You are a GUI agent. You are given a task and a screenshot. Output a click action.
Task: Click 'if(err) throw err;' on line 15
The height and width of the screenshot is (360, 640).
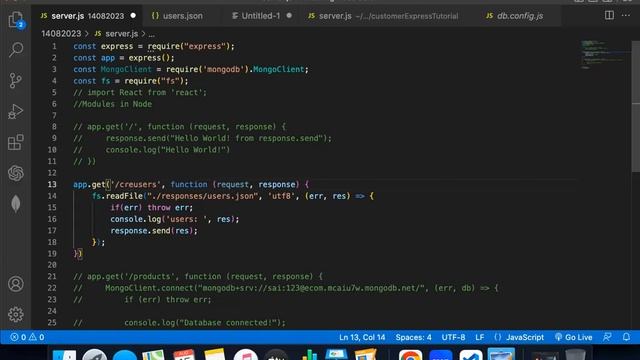(x=151, y=208)
